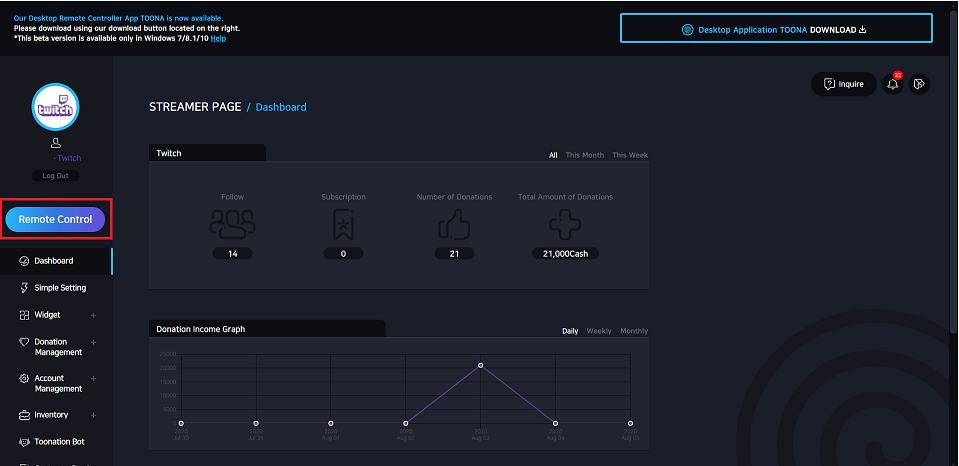Click the Toonation Bot icon
This screenshot has width=959, height=466.
[24, 442]
